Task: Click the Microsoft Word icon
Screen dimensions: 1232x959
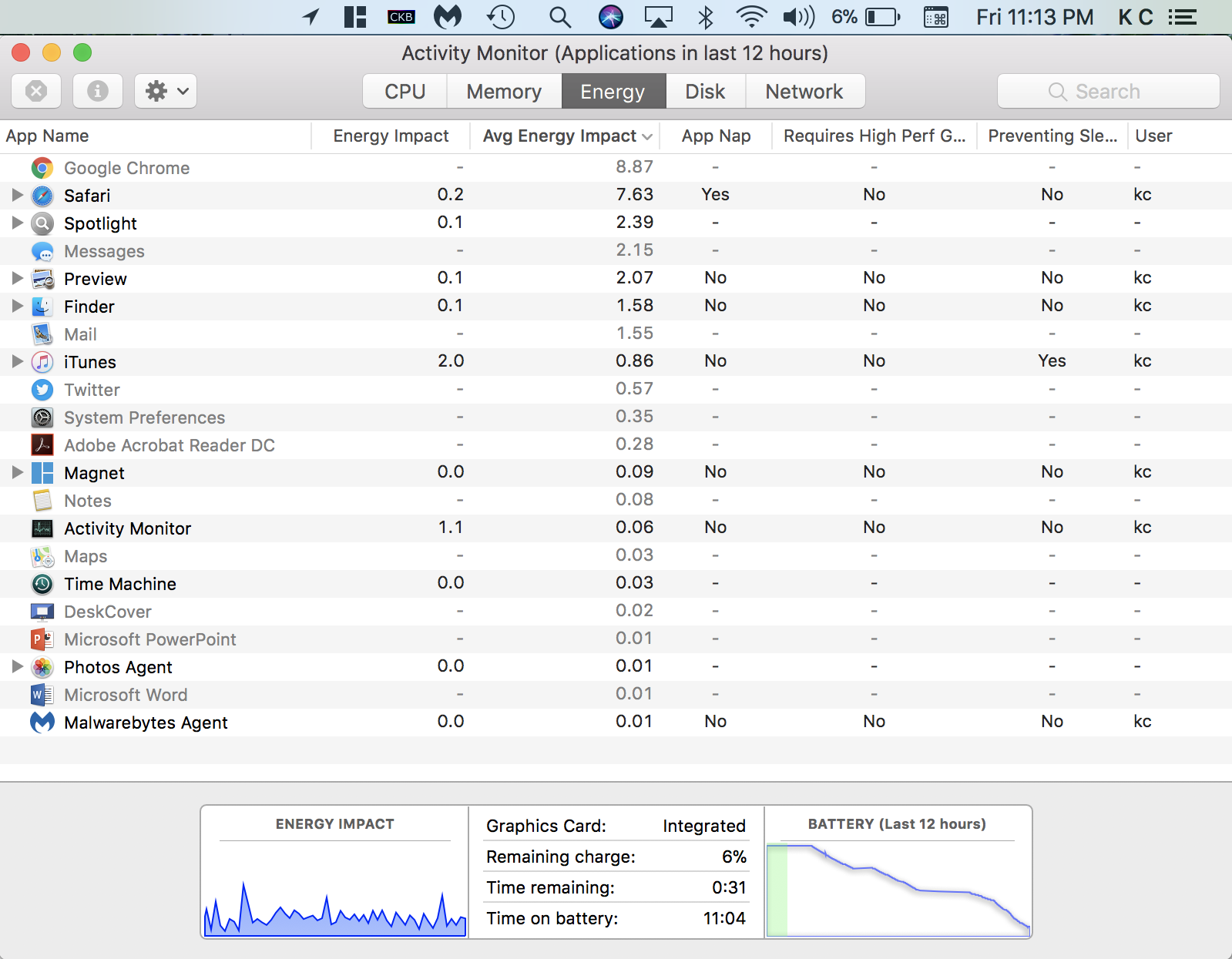Action: 42,695
